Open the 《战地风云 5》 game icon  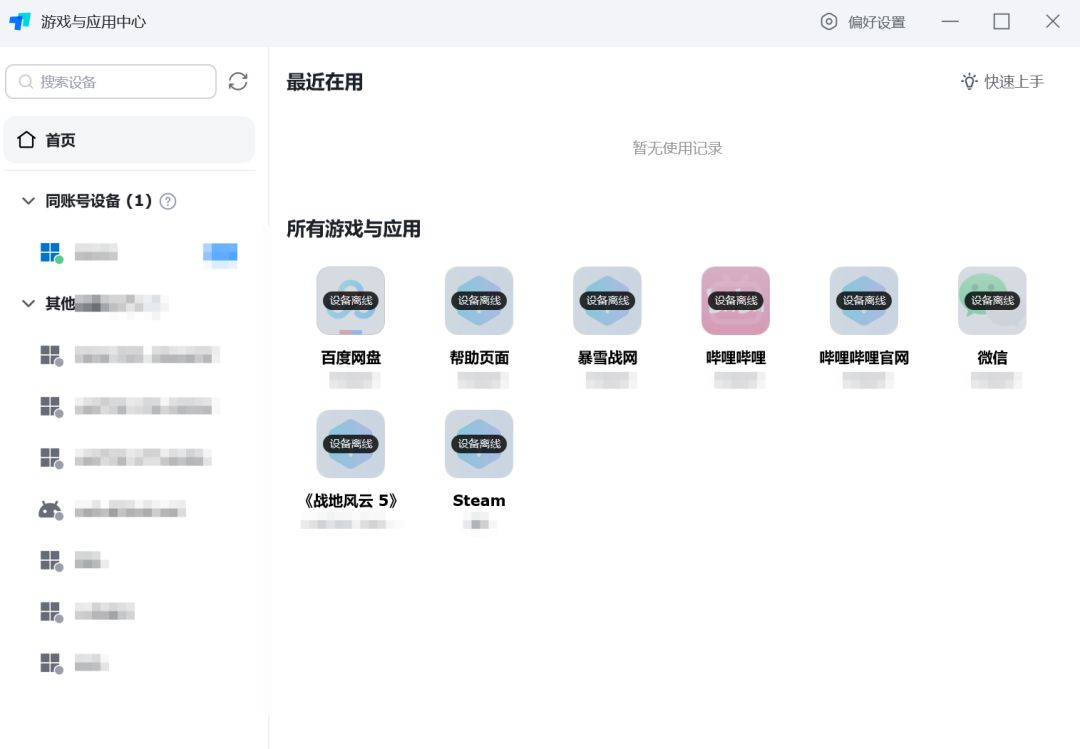(351, 444)
